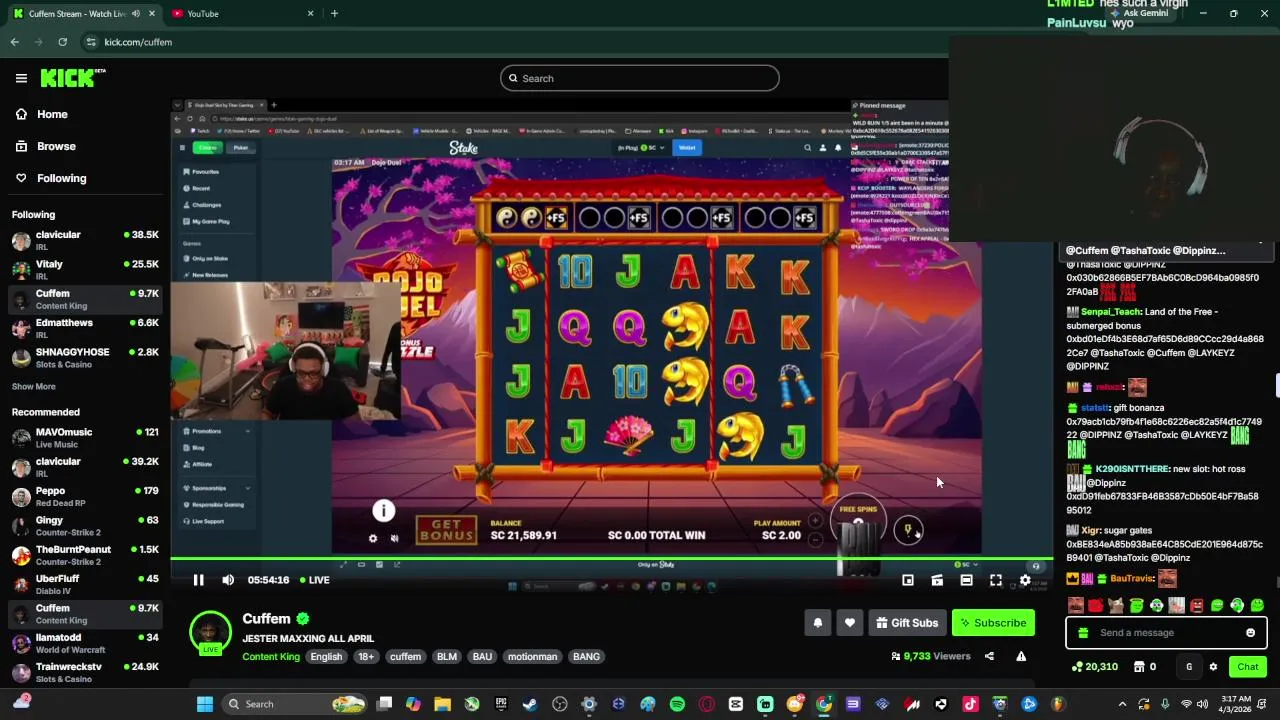
Task: Open a new browser tab
Action: pos(334,13)
